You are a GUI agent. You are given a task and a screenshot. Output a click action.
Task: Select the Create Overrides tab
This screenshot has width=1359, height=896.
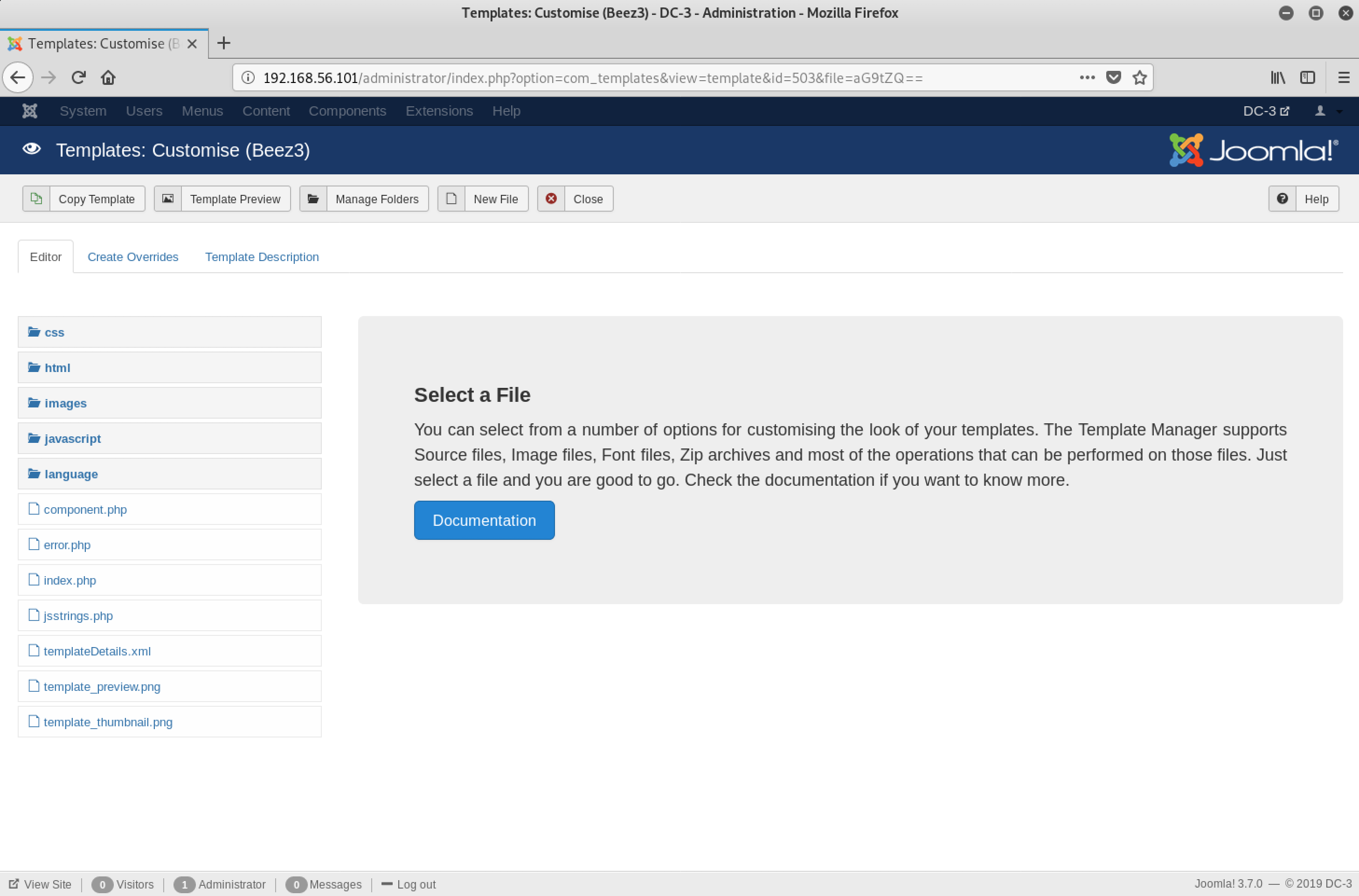coord(133,257)
